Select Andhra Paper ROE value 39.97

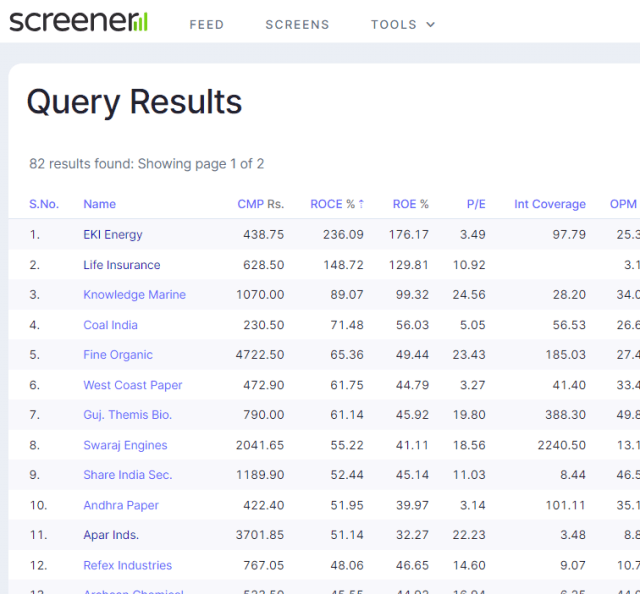coord(412,505)
